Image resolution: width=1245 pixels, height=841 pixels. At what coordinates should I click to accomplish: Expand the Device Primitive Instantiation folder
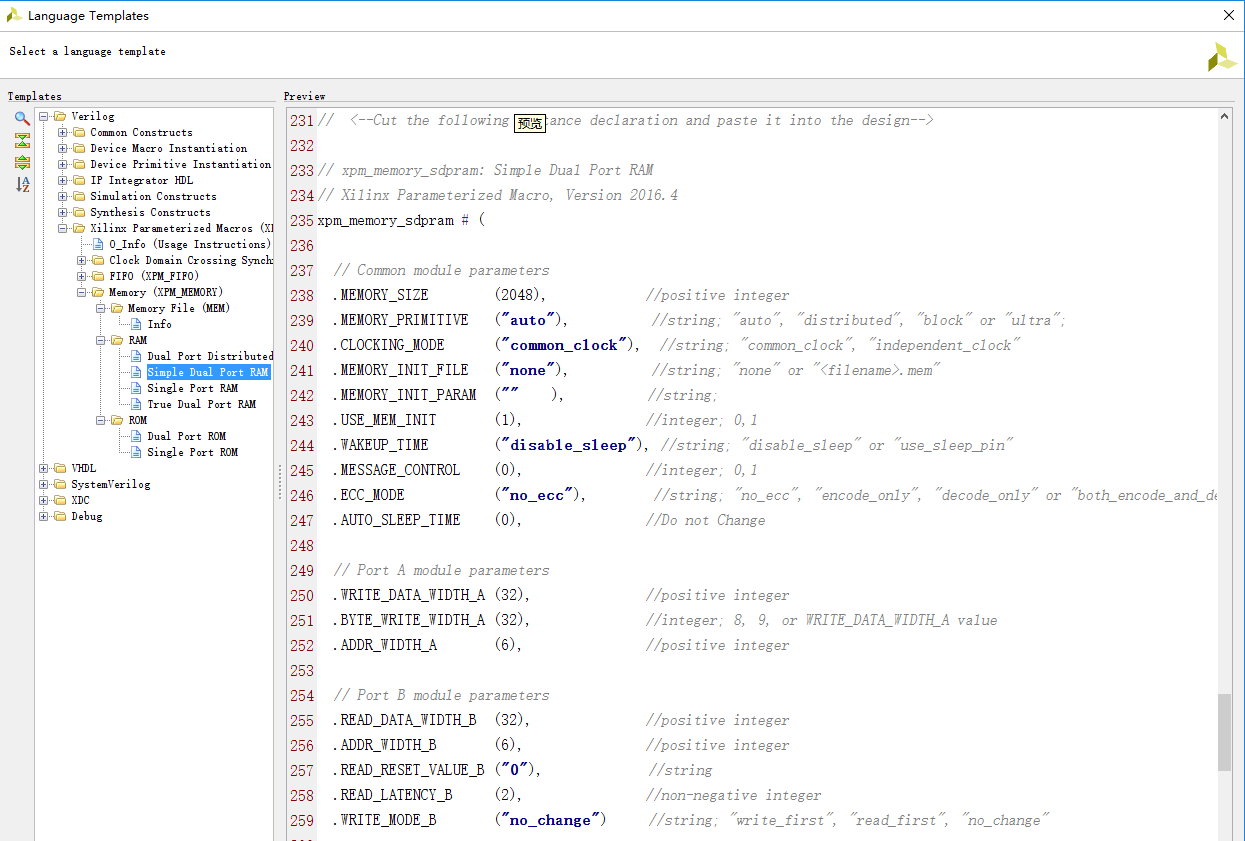(x=63, y=165)
